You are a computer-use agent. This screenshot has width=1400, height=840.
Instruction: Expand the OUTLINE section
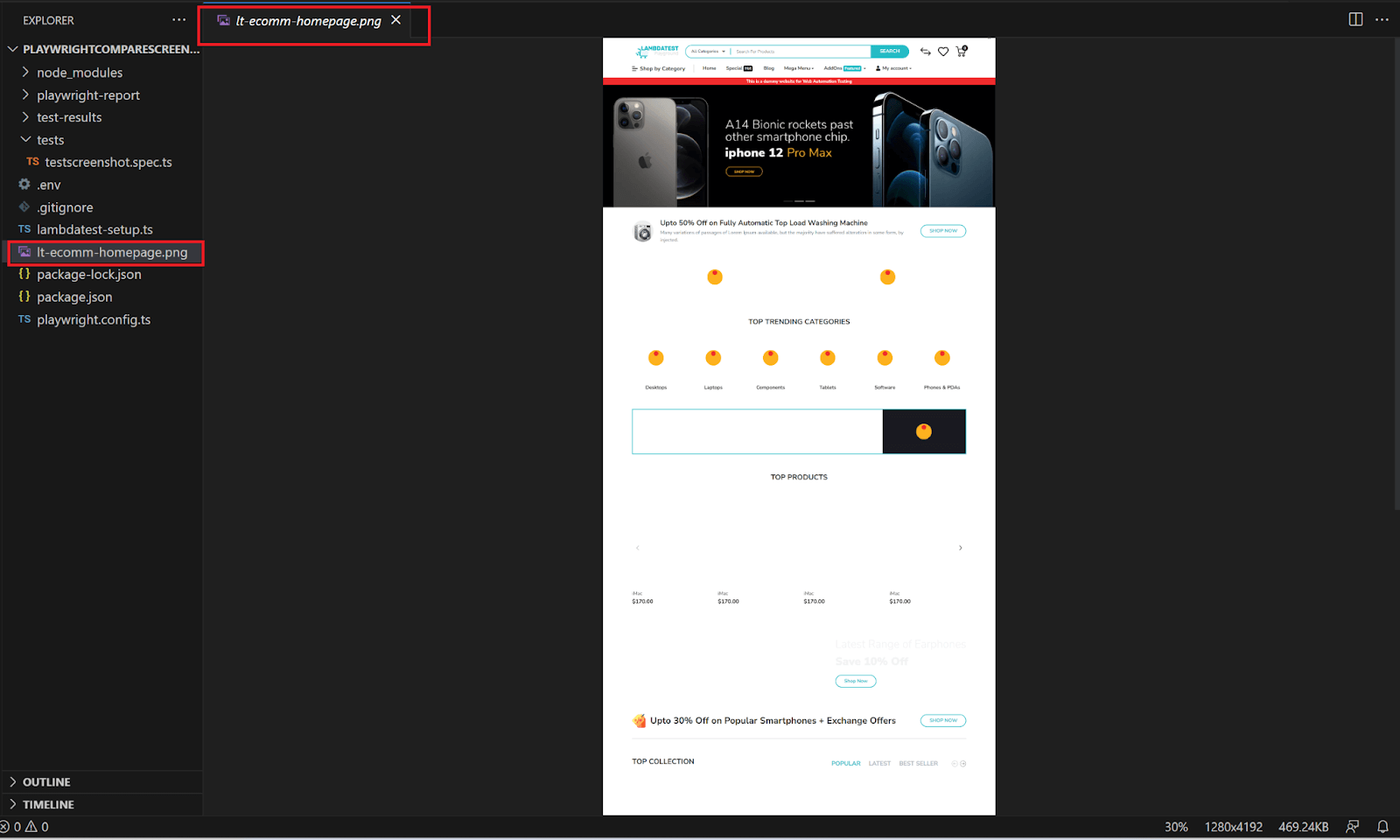tap(46, 782)
